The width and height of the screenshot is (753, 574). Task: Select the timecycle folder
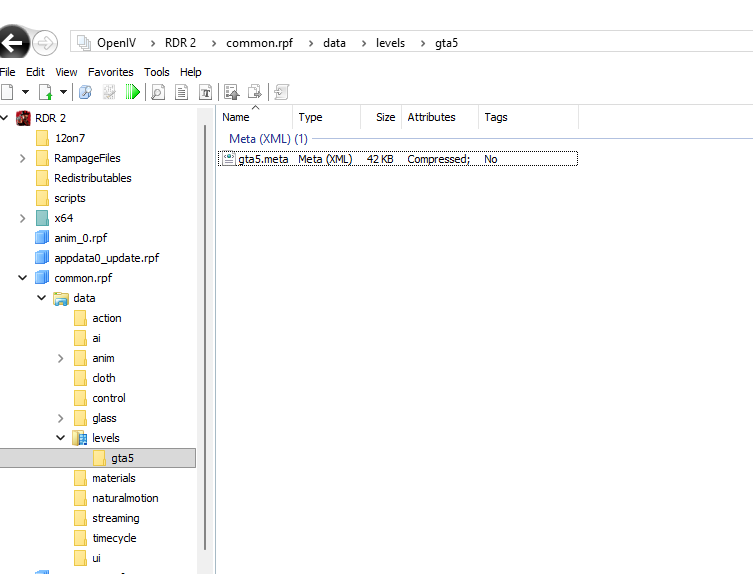point(114,538)
